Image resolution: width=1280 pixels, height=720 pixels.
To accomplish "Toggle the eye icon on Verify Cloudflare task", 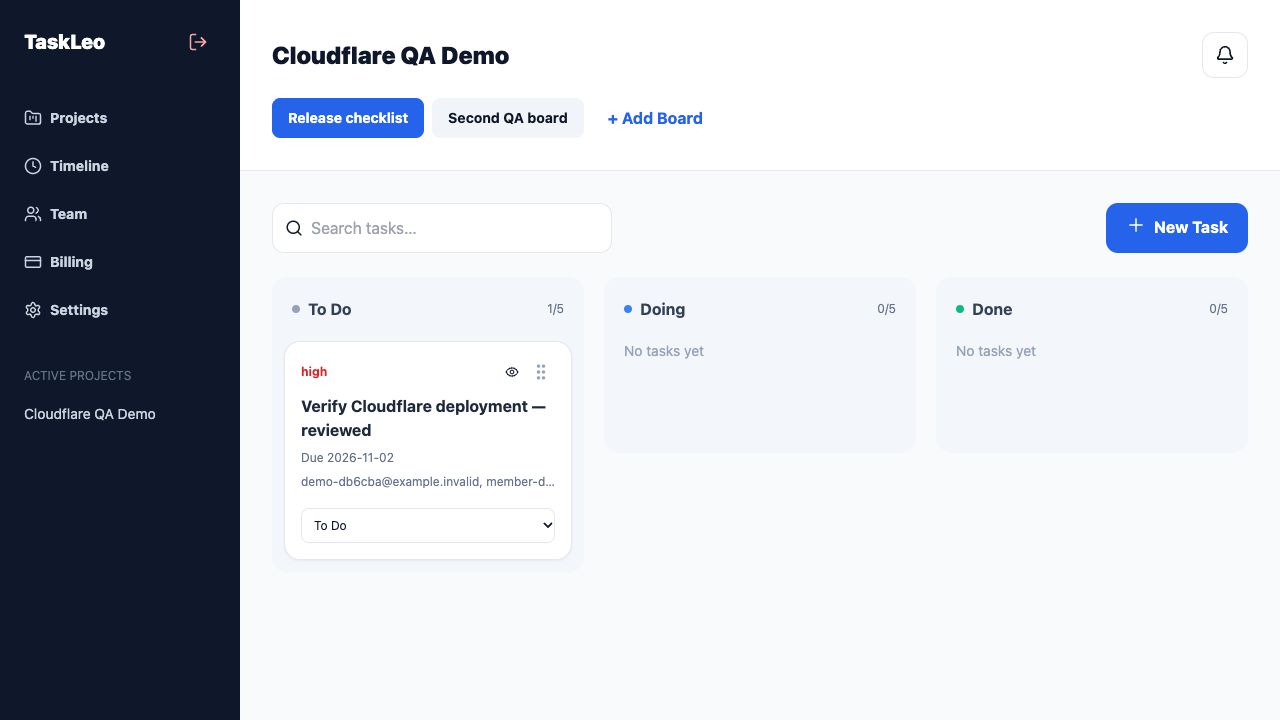I will [x=512, y=372].
